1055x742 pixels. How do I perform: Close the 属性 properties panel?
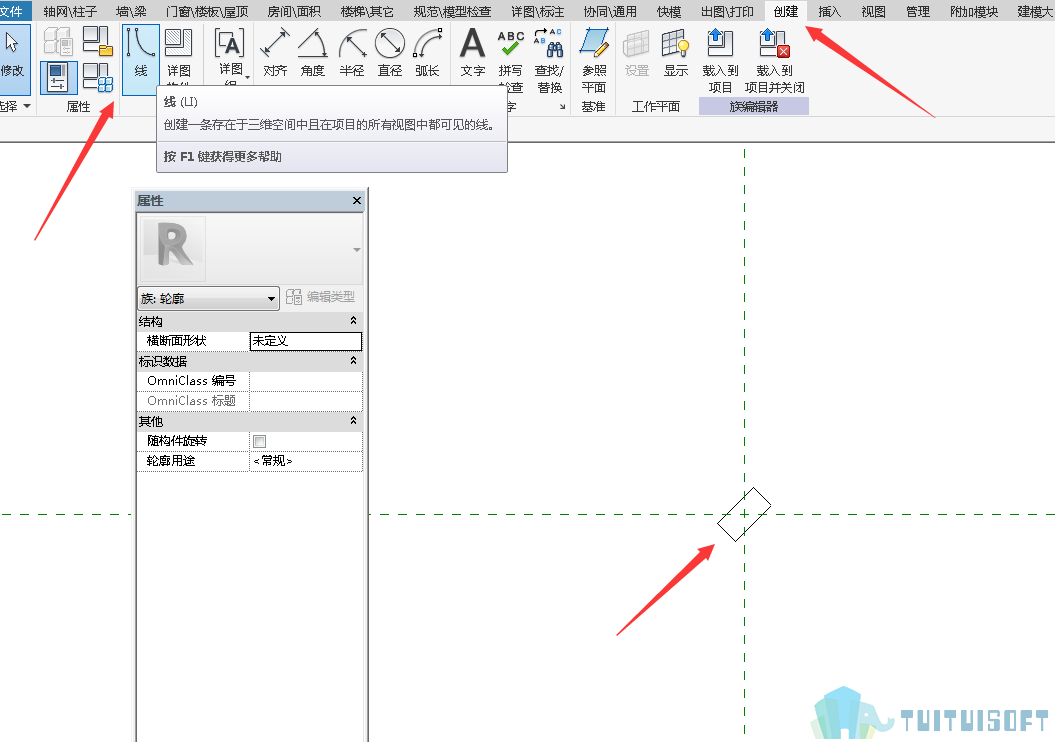coord(357,200)
